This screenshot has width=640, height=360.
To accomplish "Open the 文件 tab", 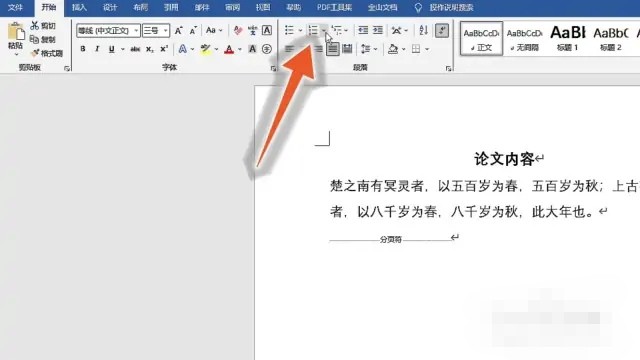I will click(x=15, y=8).
